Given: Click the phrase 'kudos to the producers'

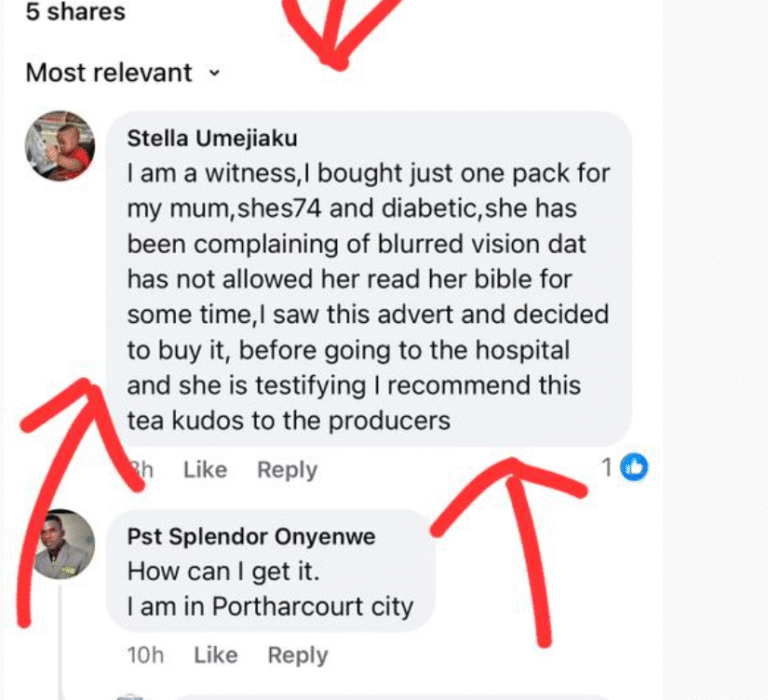Looking at the screenshot, I should tap(320, 421).
